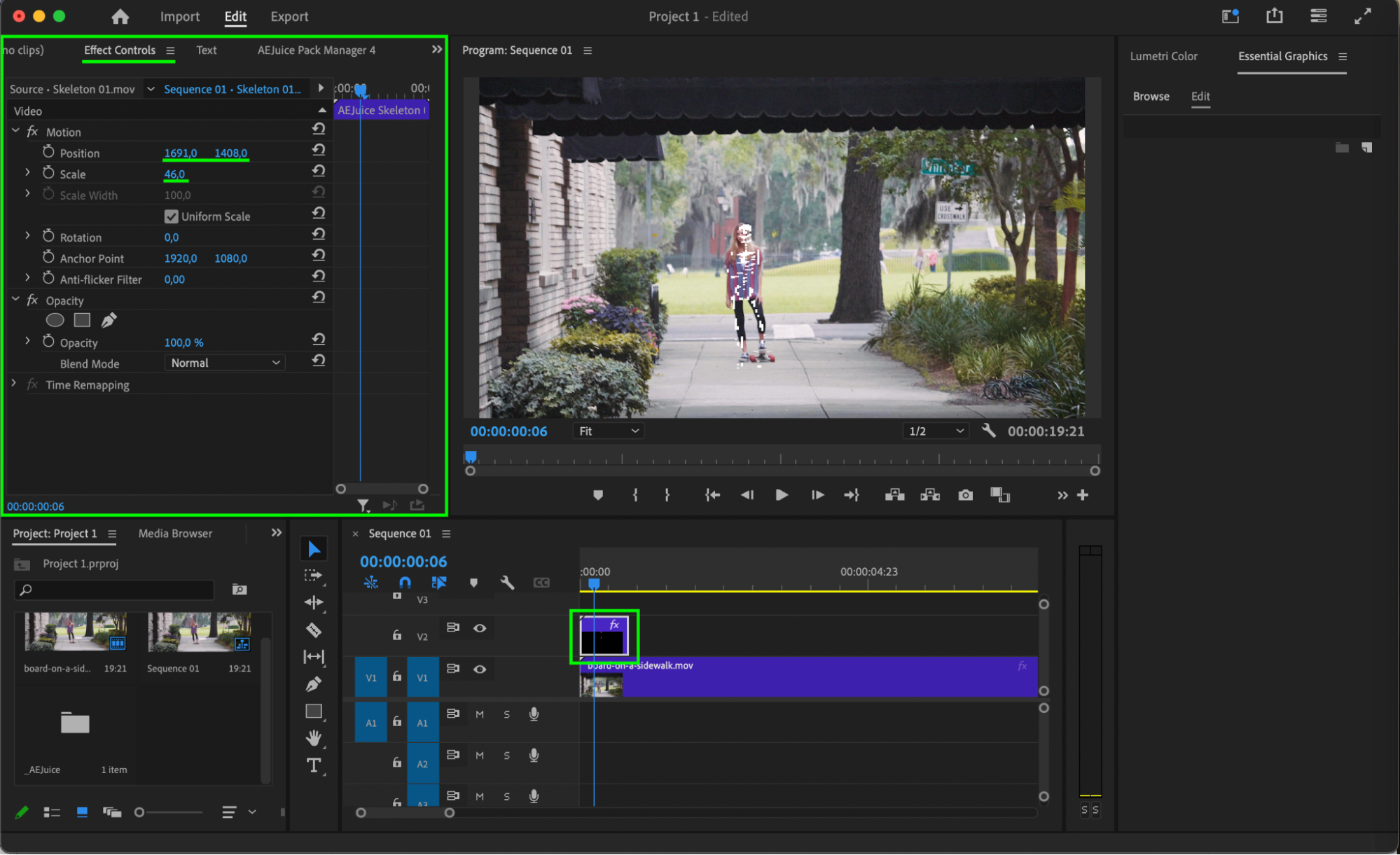Screen dimensions: 1400x855
Task: Select the Hand tool
Action: (314, 737)
